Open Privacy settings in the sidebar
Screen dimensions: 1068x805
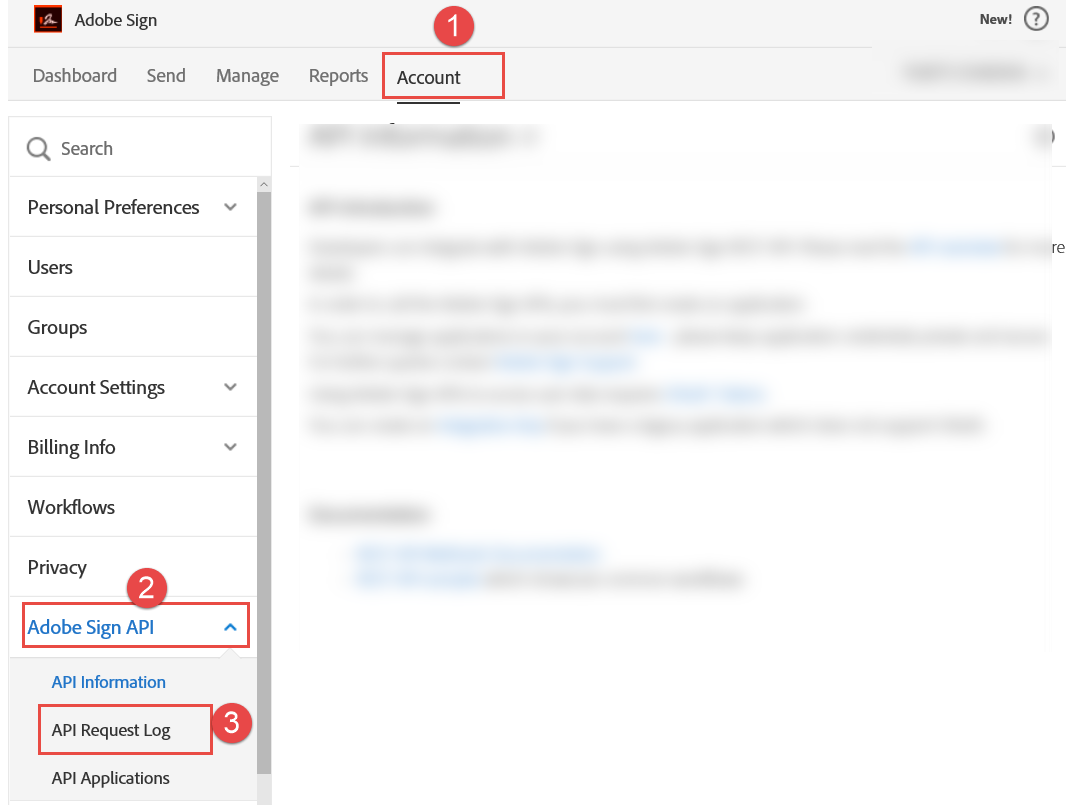56,567
